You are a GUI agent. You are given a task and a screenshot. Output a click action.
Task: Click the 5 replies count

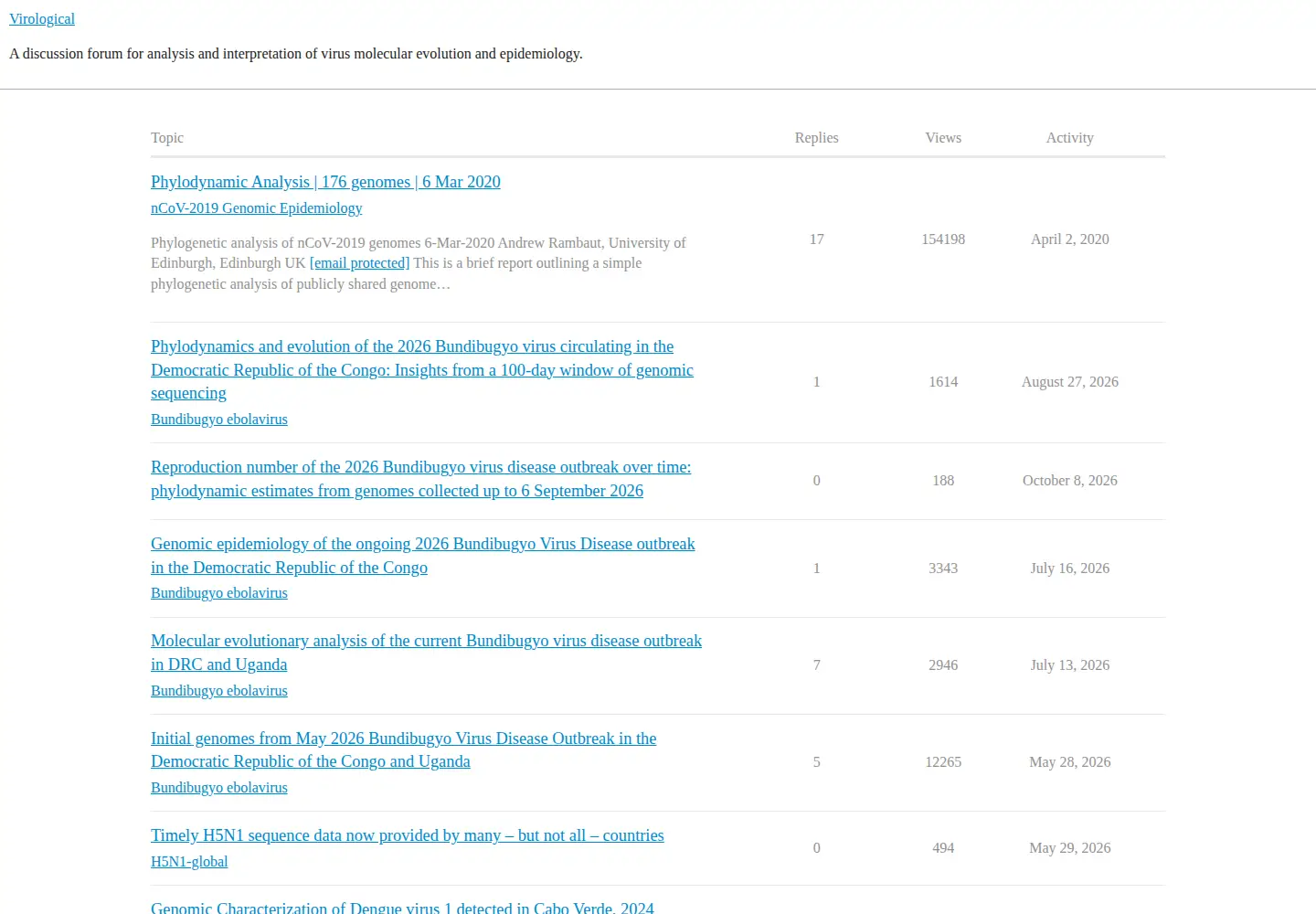[x=817, y=762]
